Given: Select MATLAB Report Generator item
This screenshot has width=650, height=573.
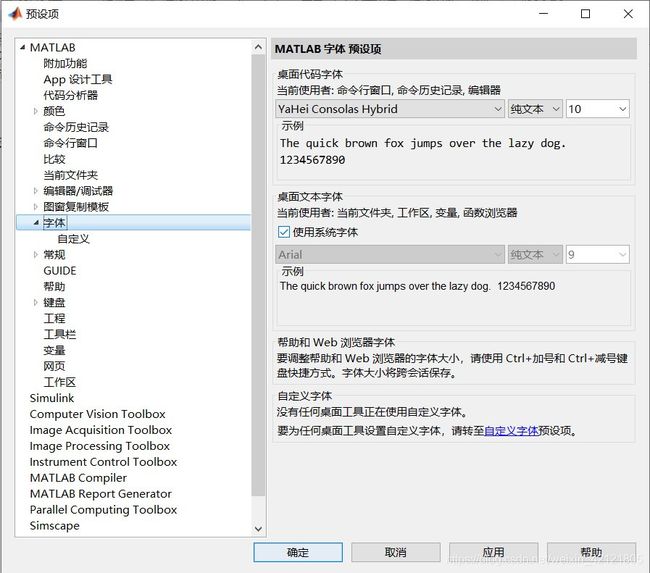Looking at the screenshot, I should (x=101, y=494).
